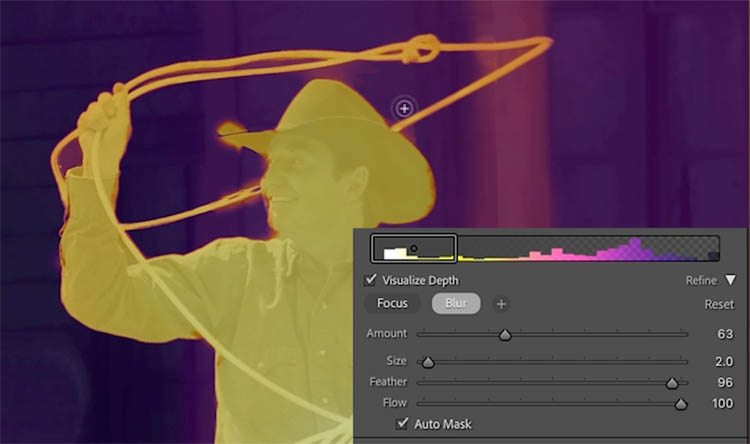Select the Focus brush mode

392,303
